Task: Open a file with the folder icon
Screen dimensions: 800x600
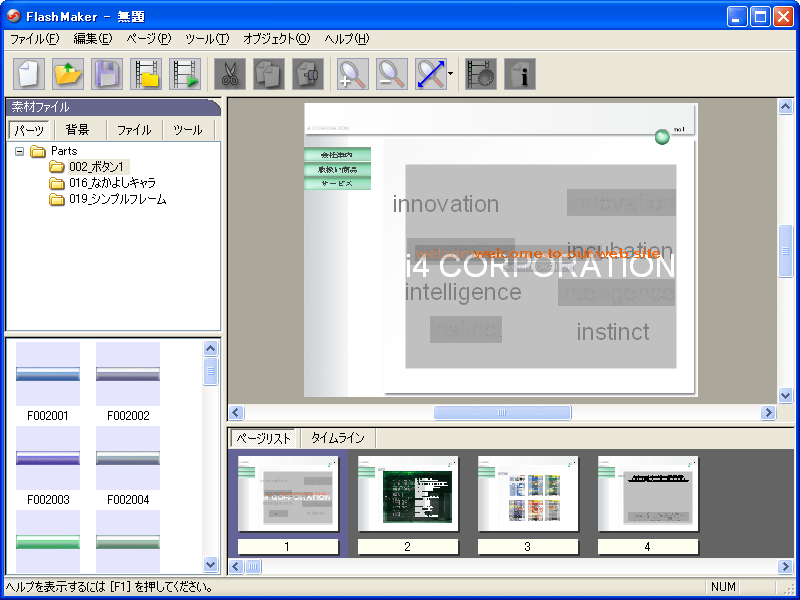Action: (x=68, y=74)
